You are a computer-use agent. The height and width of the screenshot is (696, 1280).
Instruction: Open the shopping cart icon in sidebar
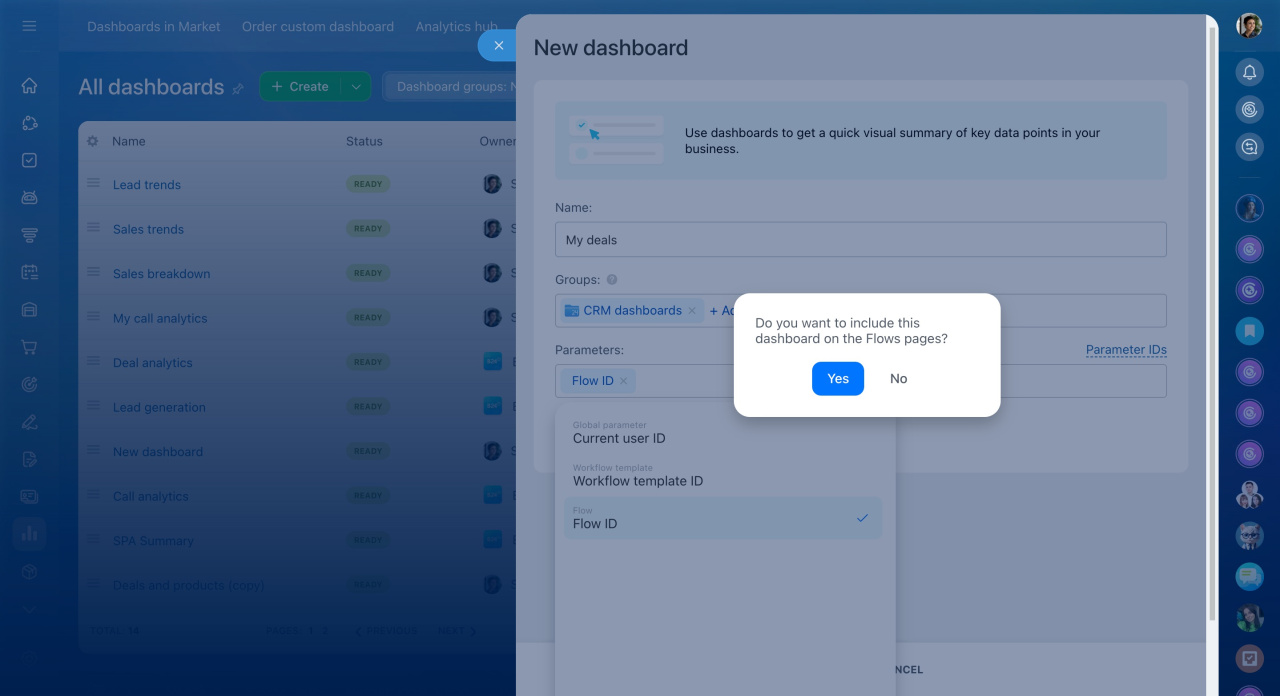click(x=29, y=347)
